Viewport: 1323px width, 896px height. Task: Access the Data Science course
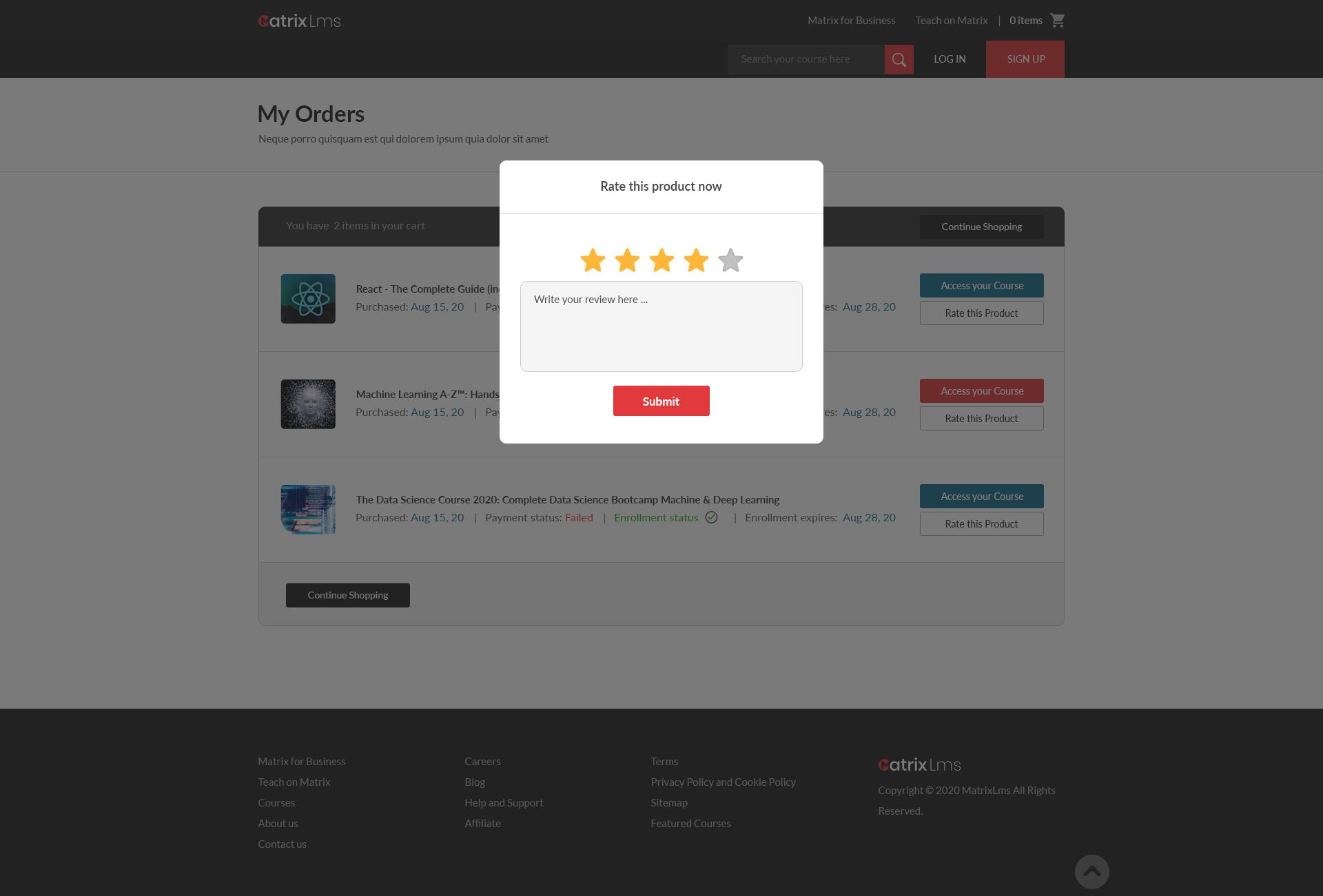pos(982,497)
